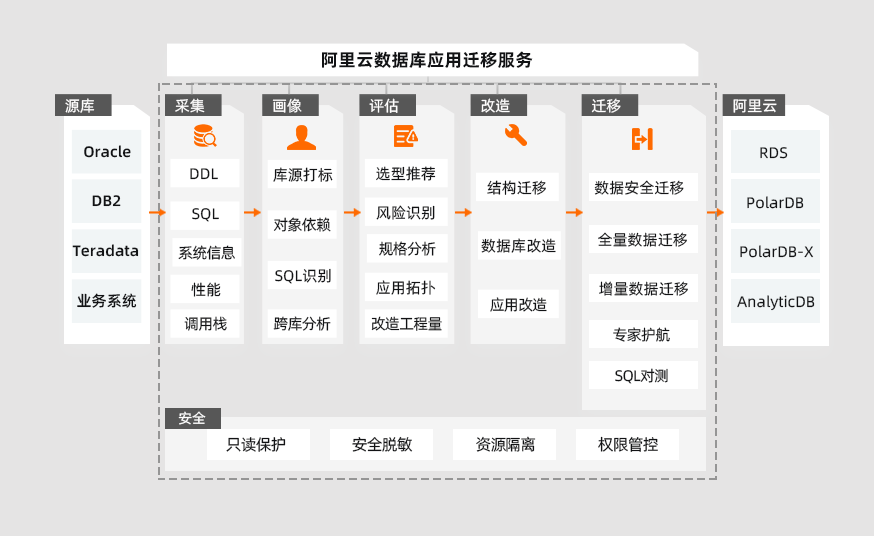Click the 权限管控 security item

tap(627, 444)
